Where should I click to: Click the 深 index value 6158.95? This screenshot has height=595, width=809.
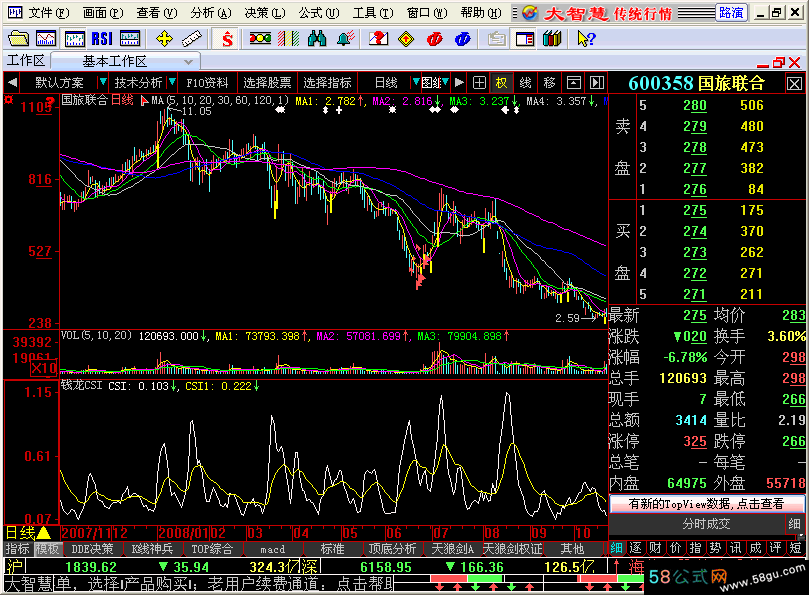coord(386,567)
